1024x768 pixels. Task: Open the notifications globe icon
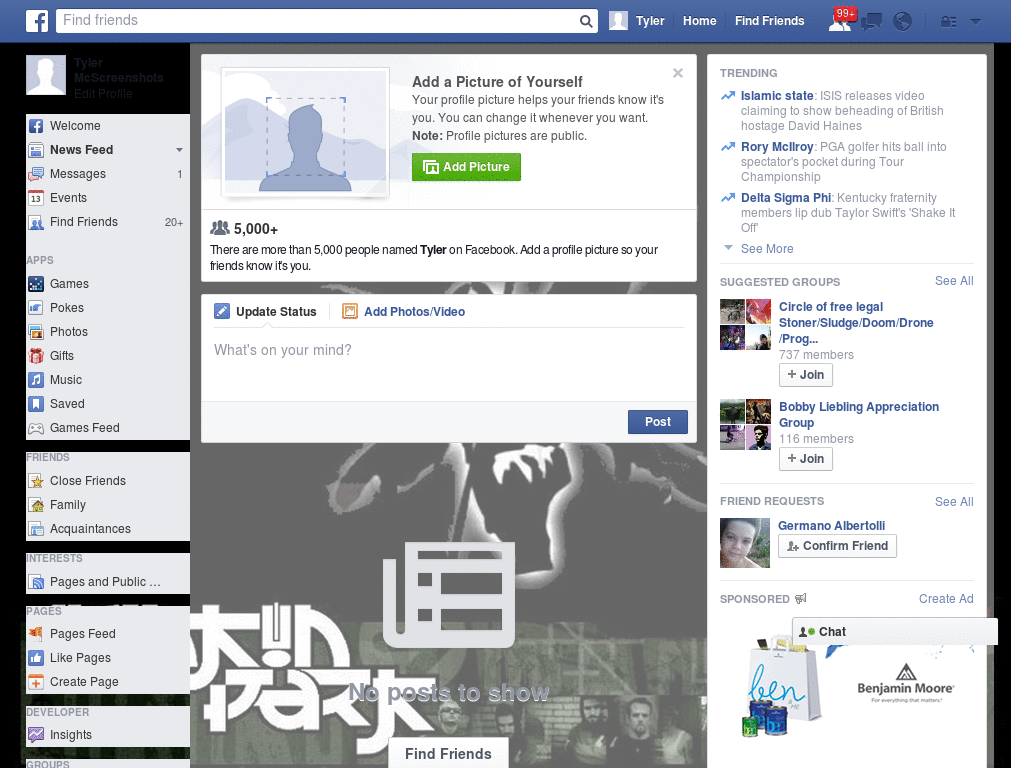903,22
